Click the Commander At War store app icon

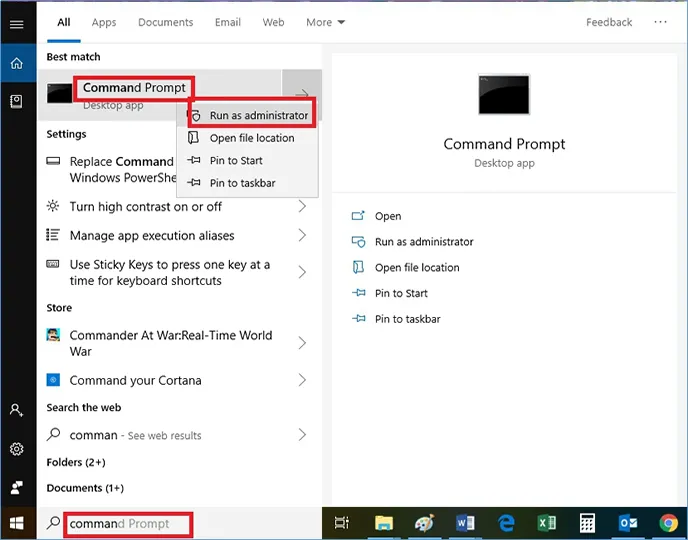point(53,335)
